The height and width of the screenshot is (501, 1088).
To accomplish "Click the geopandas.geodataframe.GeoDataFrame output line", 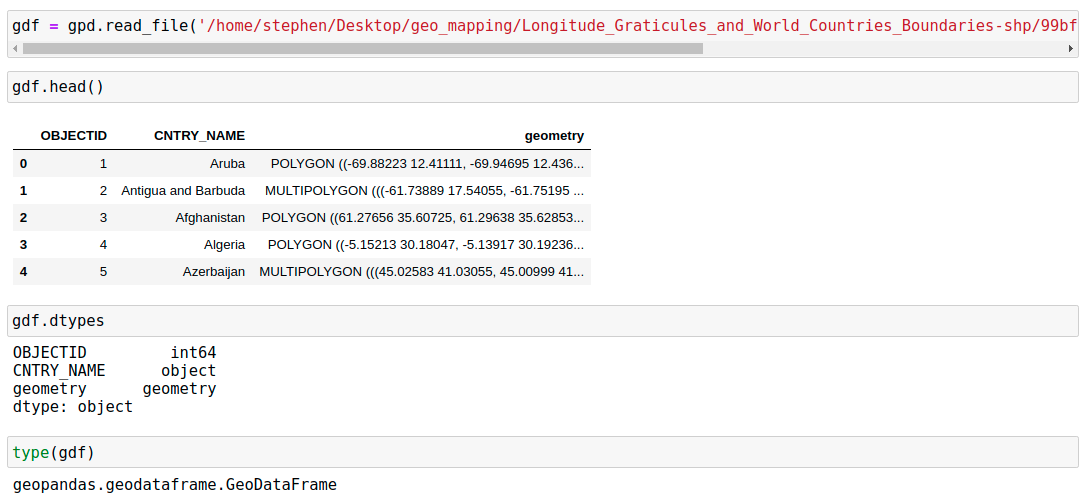I will pyautogui.click(x=175, y=485).
